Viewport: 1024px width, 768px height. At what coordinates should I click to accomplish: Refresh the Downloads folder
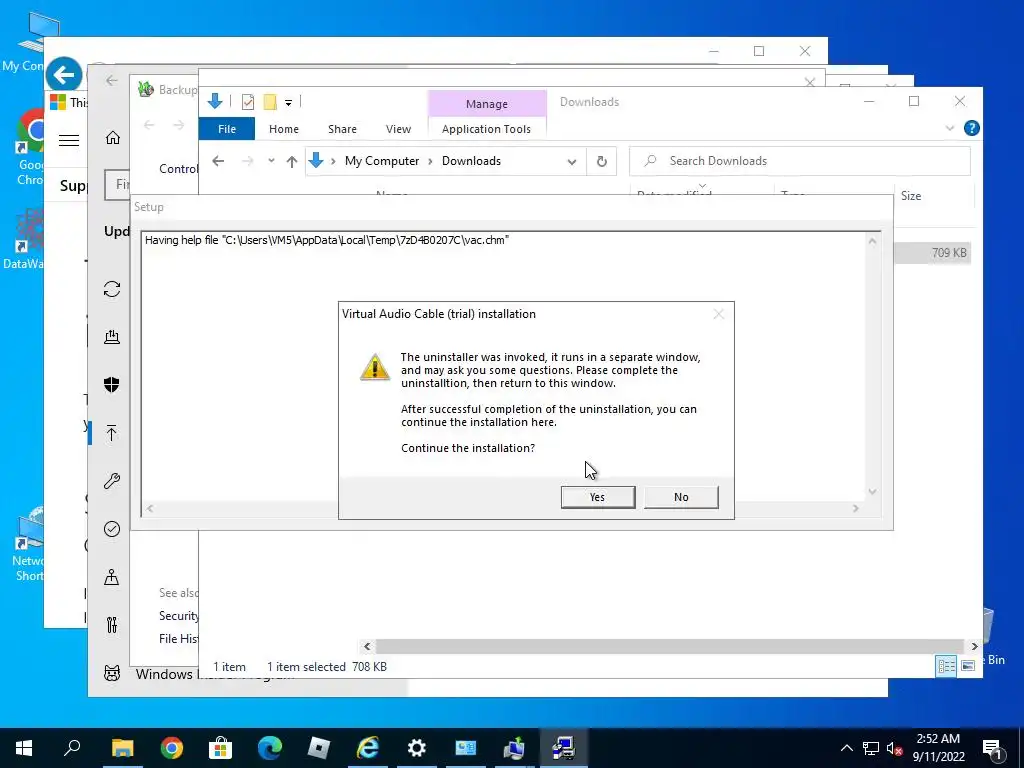601,161
